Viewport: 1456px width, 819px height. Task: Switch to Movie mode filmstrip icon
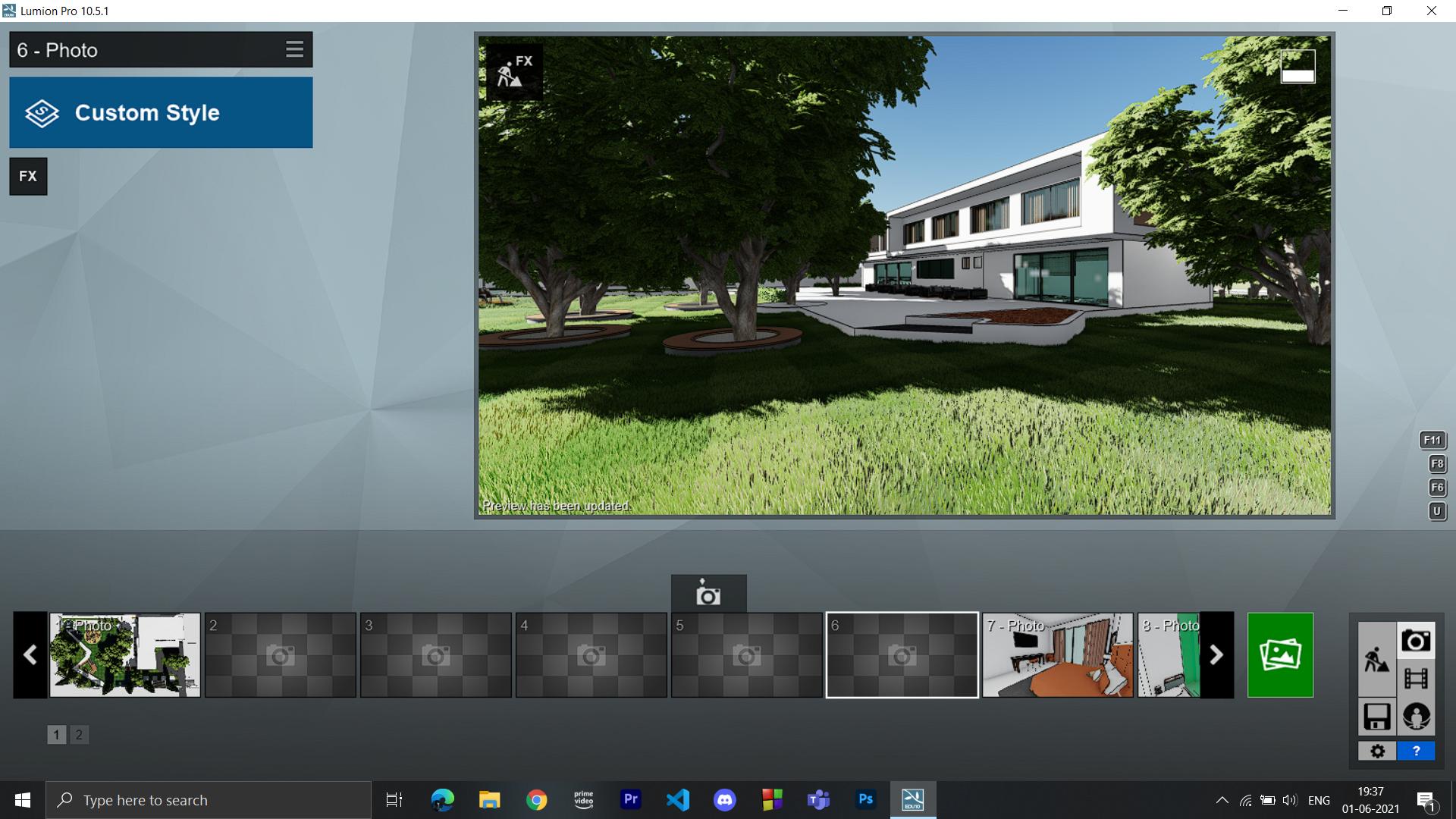[x=1416, y=678]
